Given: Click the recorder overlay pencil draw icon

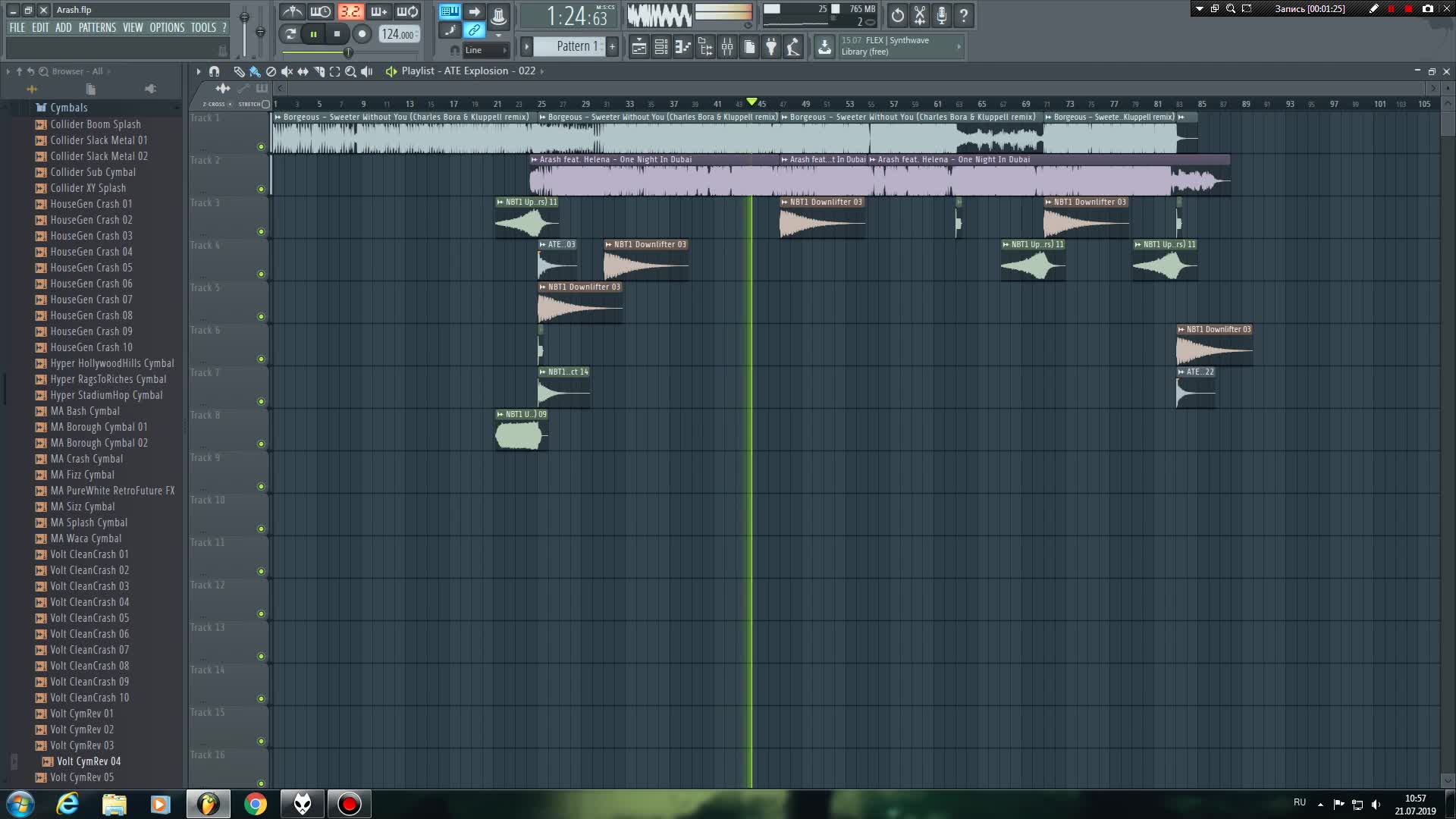Looking at the screenshot, I should click(x=1373, y=9).
